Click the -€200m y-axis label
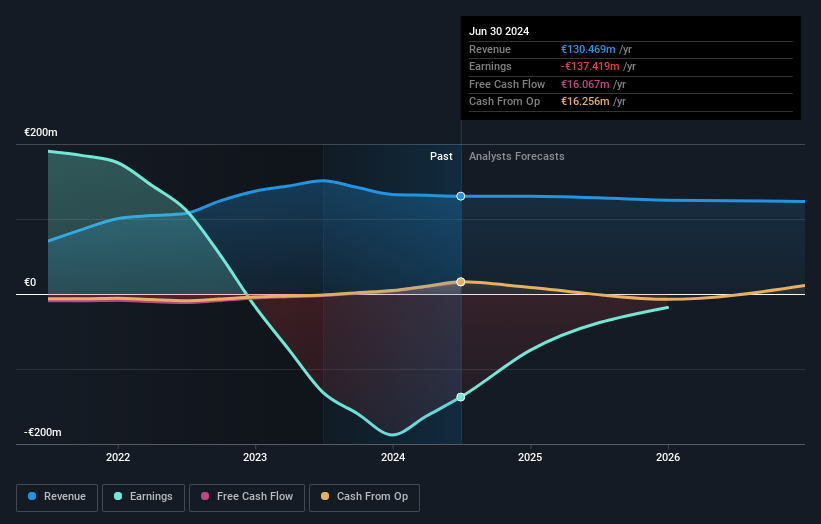 click(x=42, y=432)
